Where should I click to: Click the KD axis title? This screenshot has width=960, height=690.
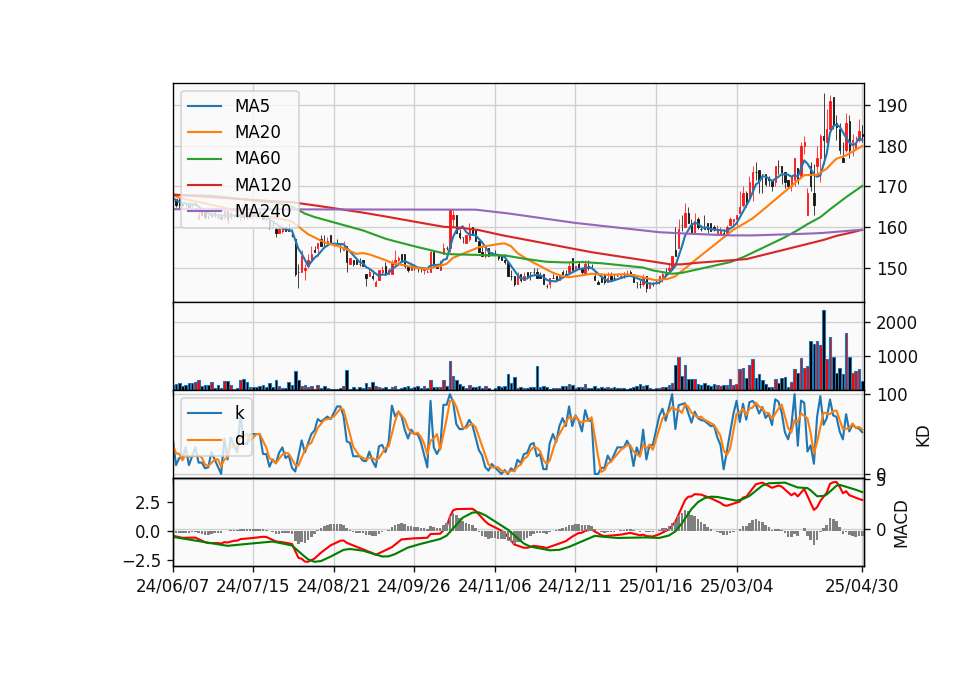[923, 436]
